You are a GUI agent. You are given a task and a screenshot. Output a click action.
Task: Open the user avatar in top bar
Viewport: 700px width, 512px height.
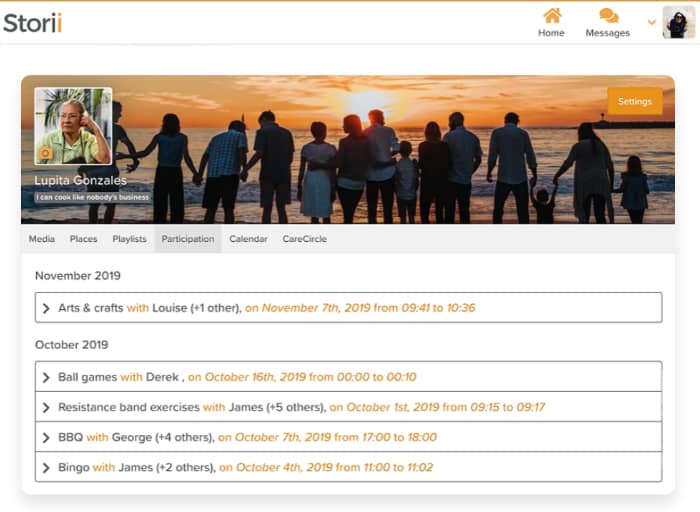click(679, 22)
